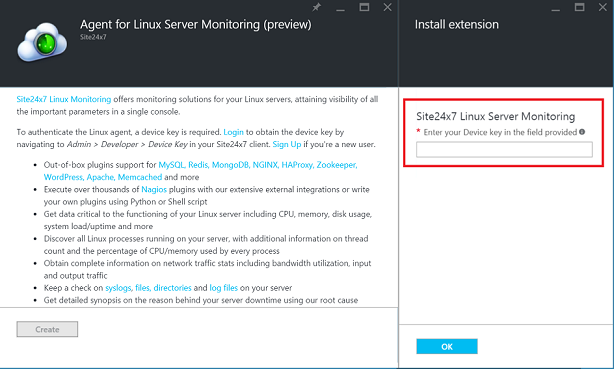
Task: Open the Sign Up link
Action: (287, 144)
